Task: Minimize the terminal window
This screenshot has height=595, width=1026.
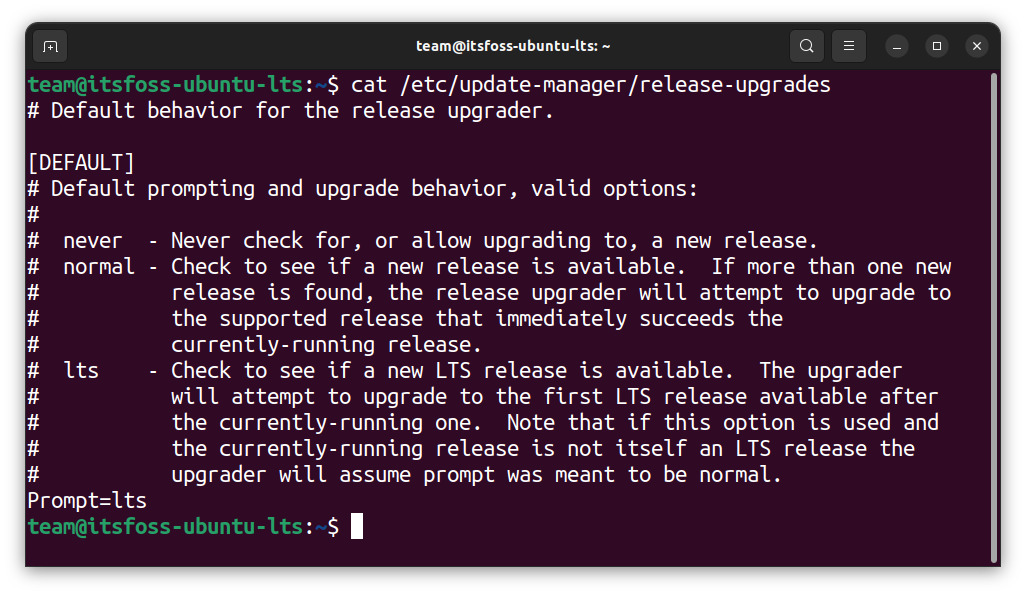Action: point(896,46)
